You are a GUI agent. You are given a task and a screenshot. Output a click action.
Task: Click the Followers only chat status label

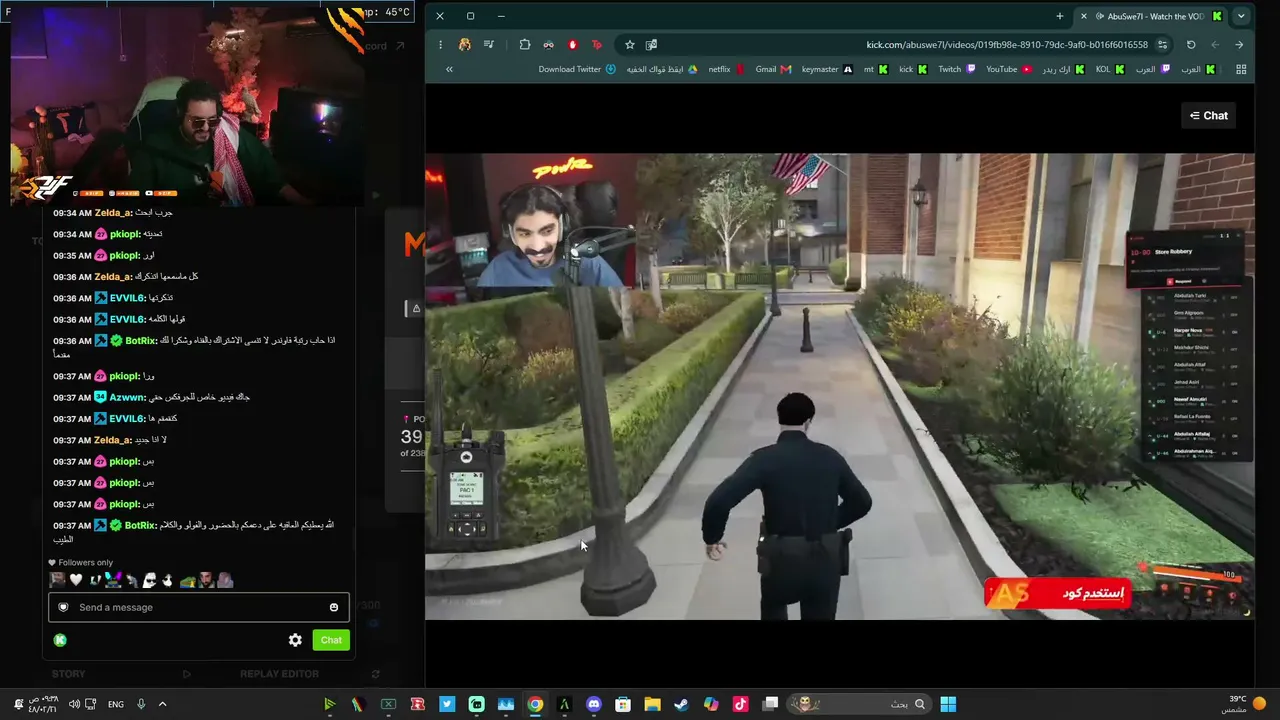tap(80, 563)
